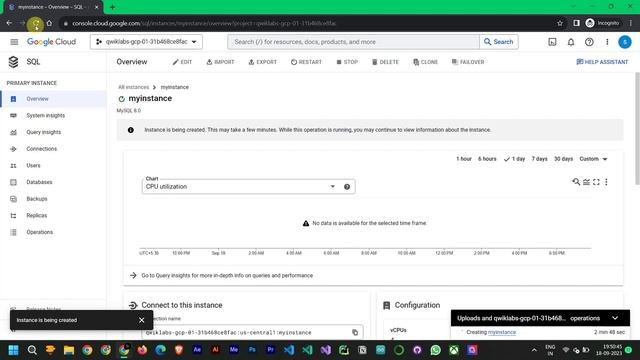640x360 pixels.
Task: Open Operations in the sidebar
Action: [53, 232]
